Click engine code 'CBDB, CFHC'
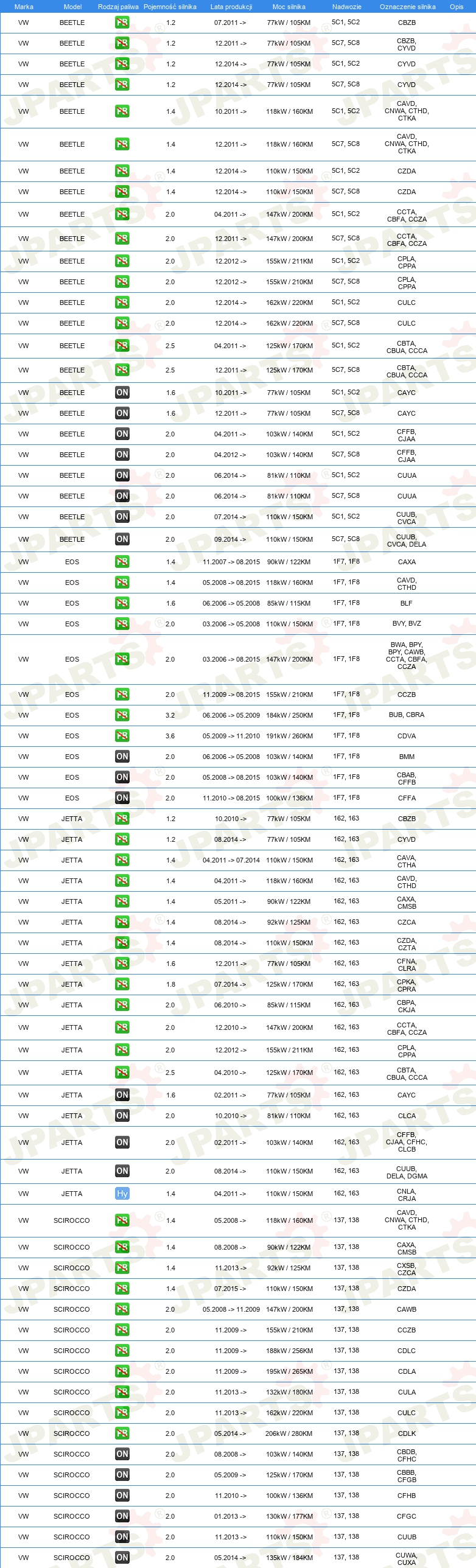 pos(407,1455)
